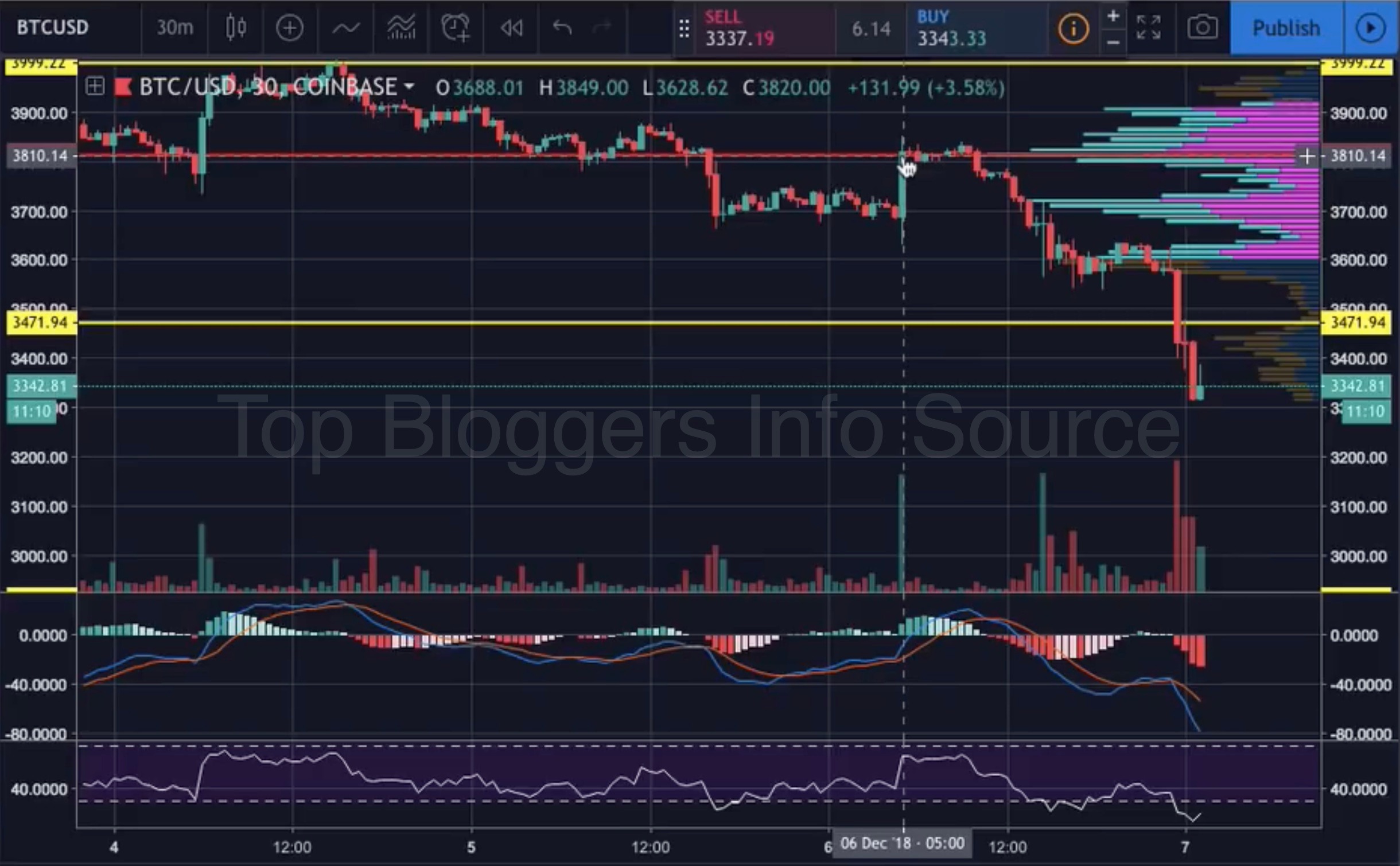Expand BTC/USD COINBASE legend dropdown arrow

pyautogui.click(x=409, y=87)
